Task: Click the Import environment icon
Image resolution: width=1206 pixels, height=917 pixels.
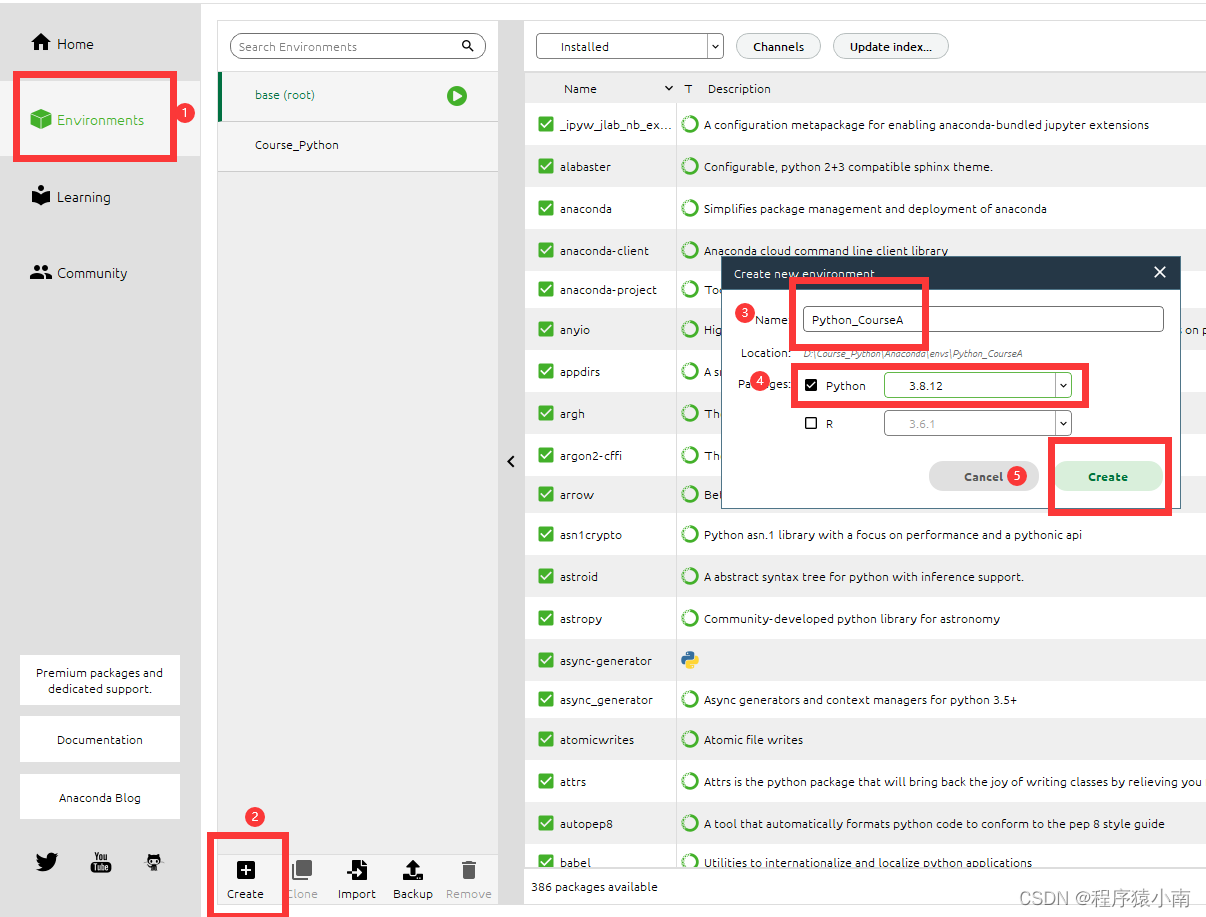Action: click(357, 870)
